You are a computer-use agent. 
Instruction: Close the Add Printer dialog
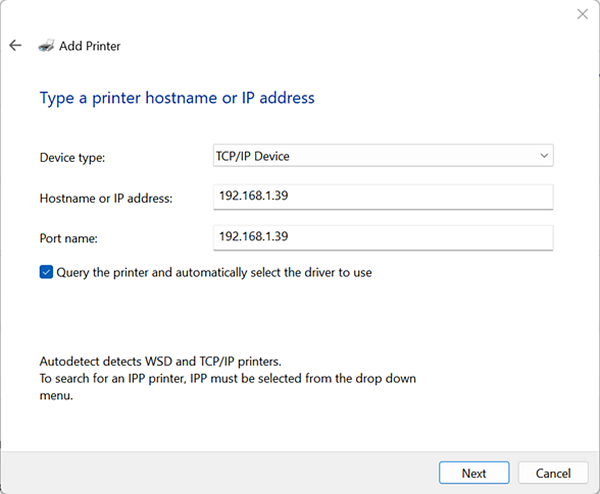pyautogui.click(x=582, y=14)
